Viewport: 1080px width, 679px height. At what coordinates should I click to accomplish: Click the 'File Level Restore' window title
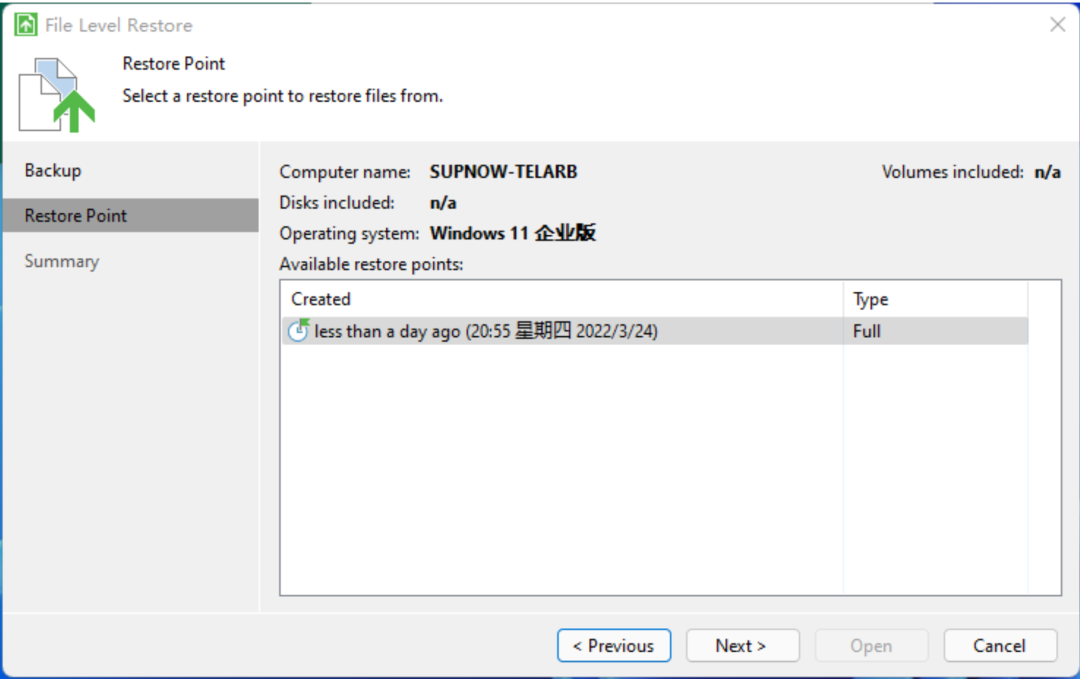[x=118, y=25]
